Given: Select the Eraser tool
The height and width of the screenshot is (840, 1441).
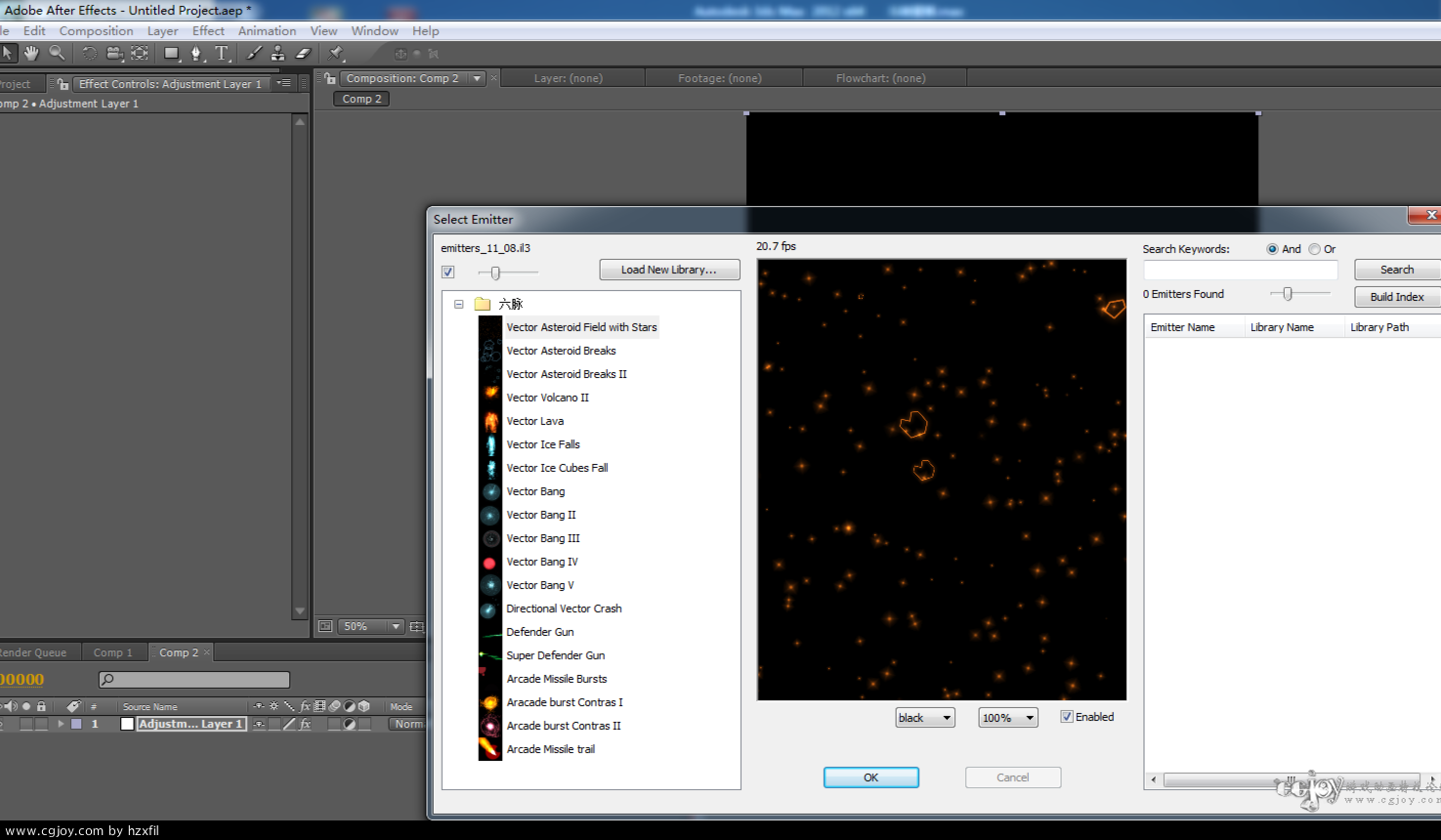Looking at the screenshot, I should point(303,53).
